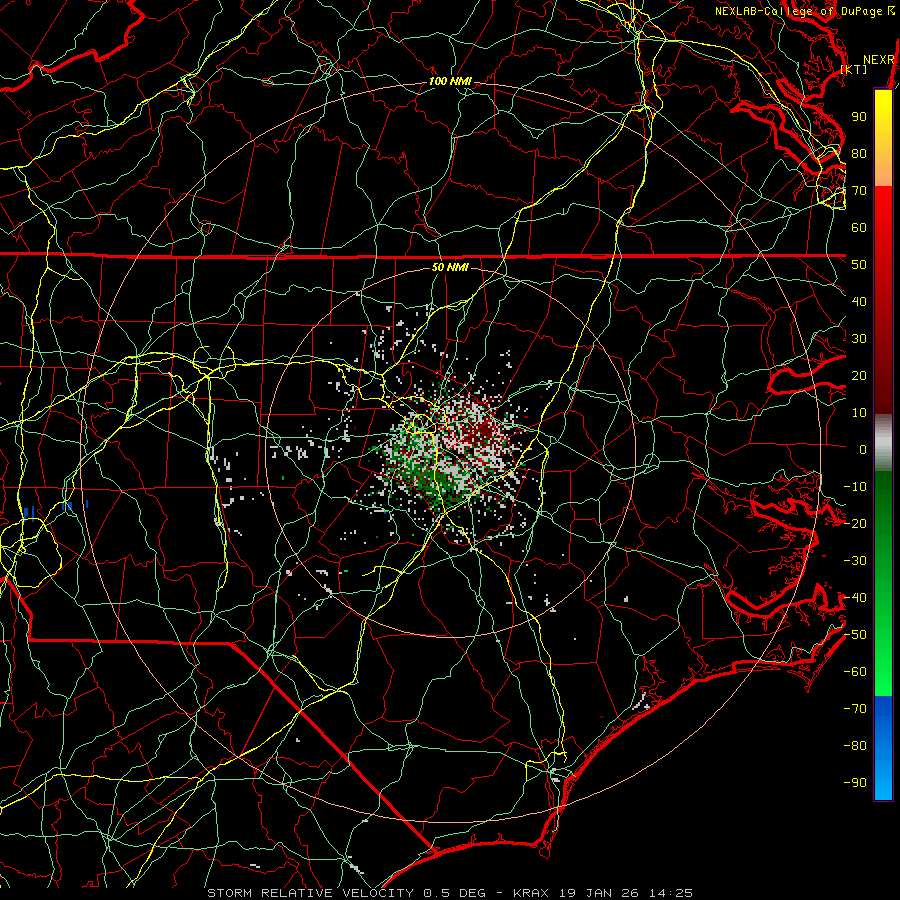Click the [KT] units label above color bar

(x=854, y=69)
